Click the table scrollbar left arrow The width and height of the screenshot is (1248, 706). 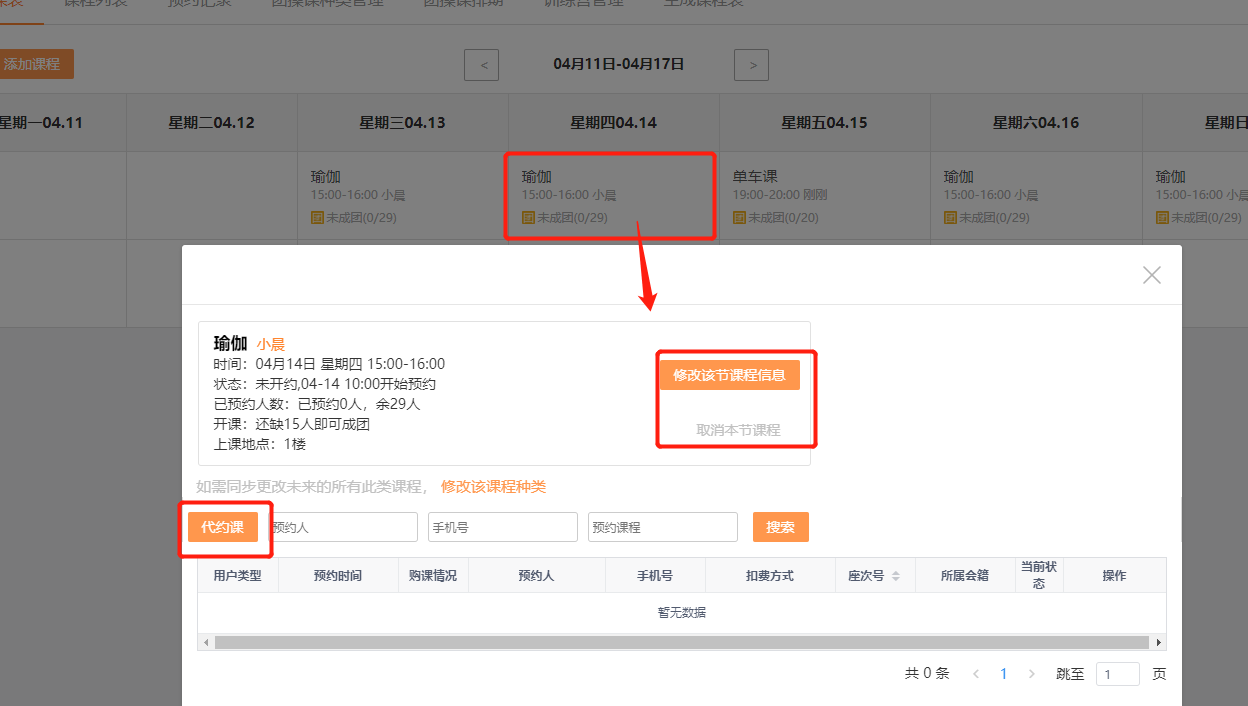coord(204,642)
